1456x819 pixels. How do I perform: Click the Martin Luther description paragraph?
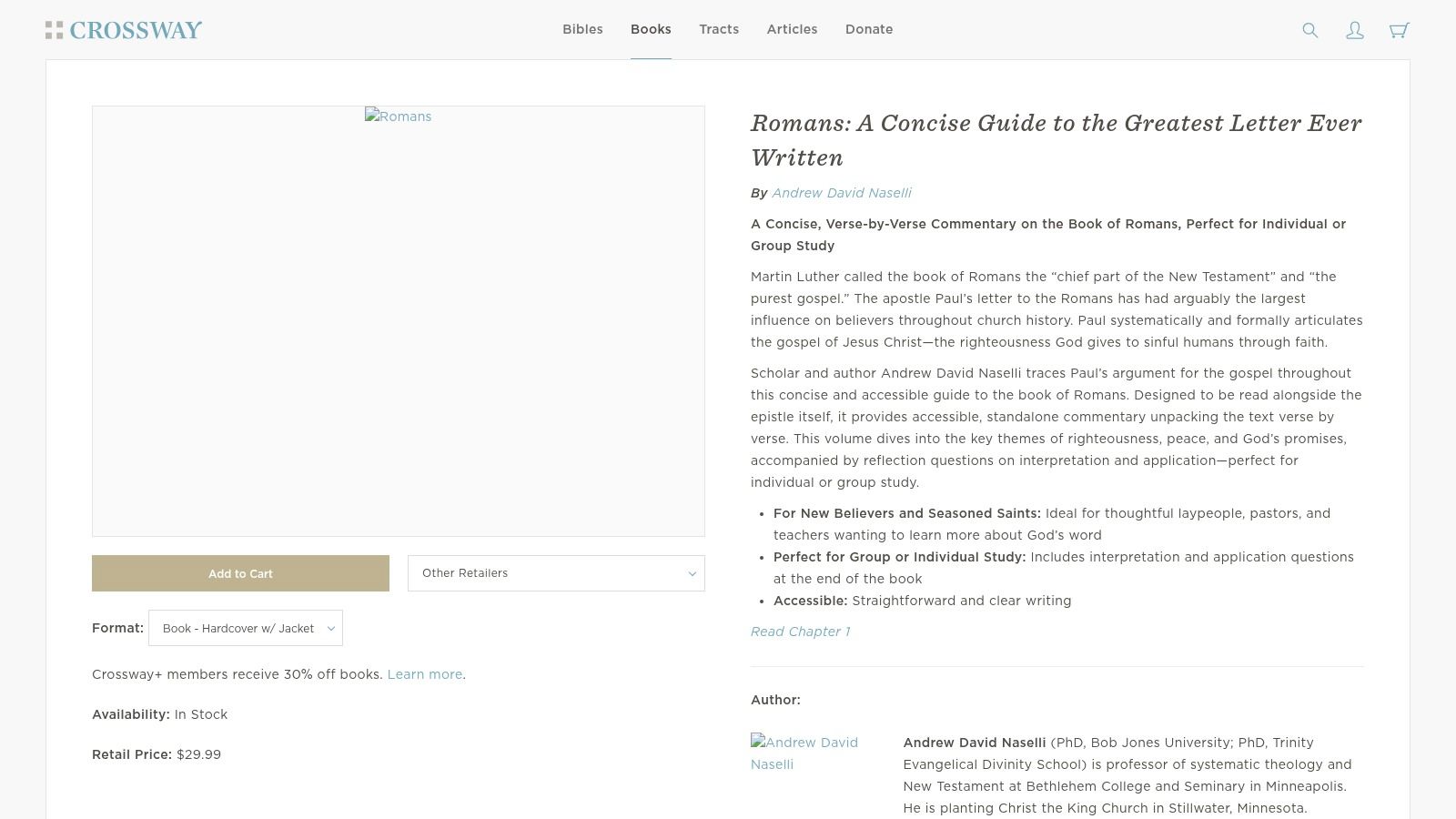(x=1057, y=309)
